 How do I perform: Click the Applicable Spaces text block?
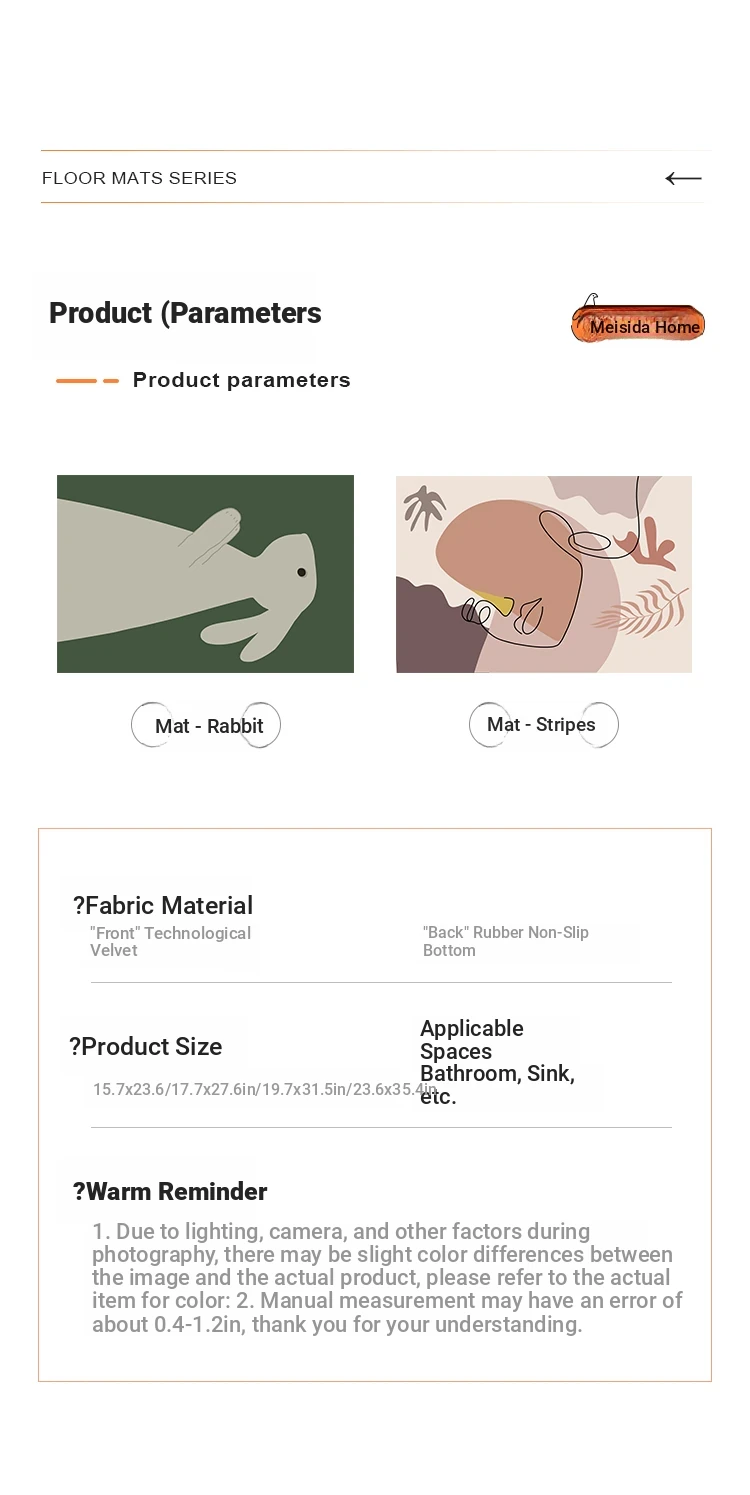click(497, 1062)
